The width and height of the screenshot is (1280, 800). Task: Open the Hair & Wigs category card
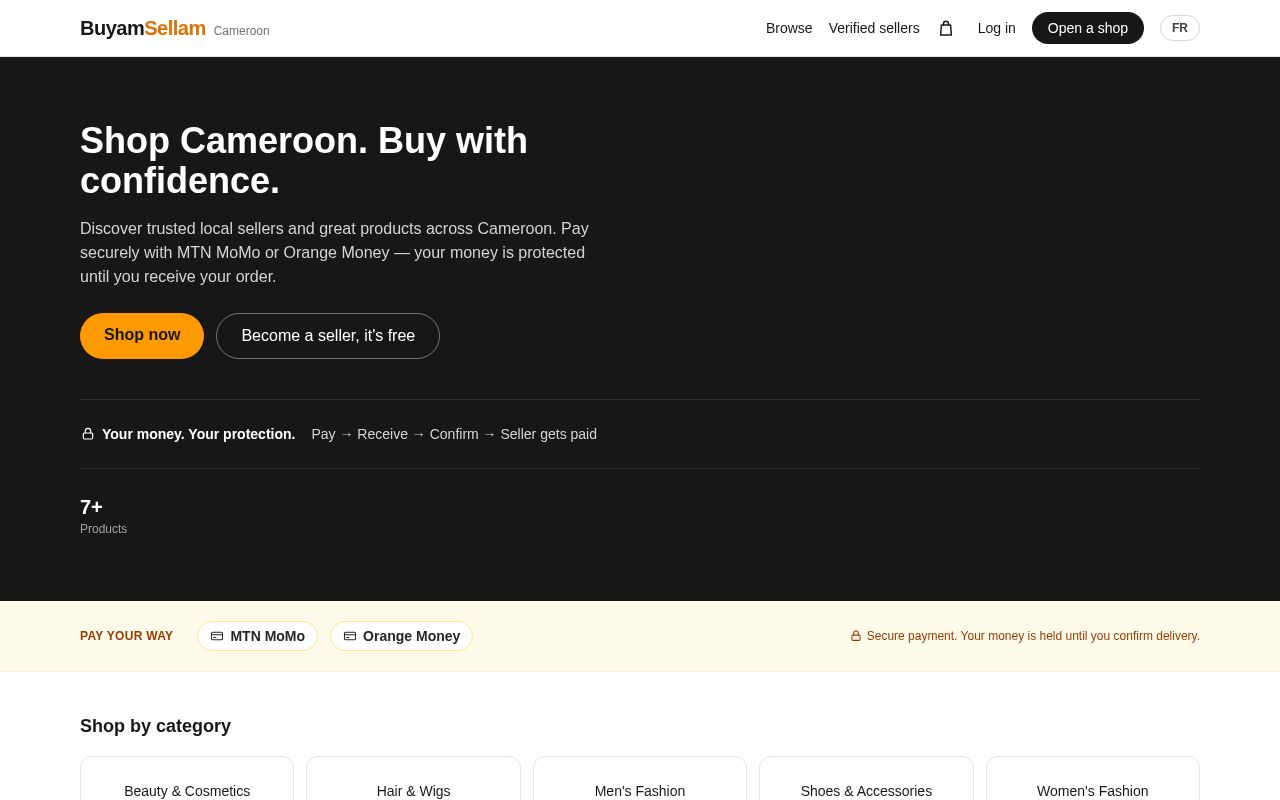point(413,779)
